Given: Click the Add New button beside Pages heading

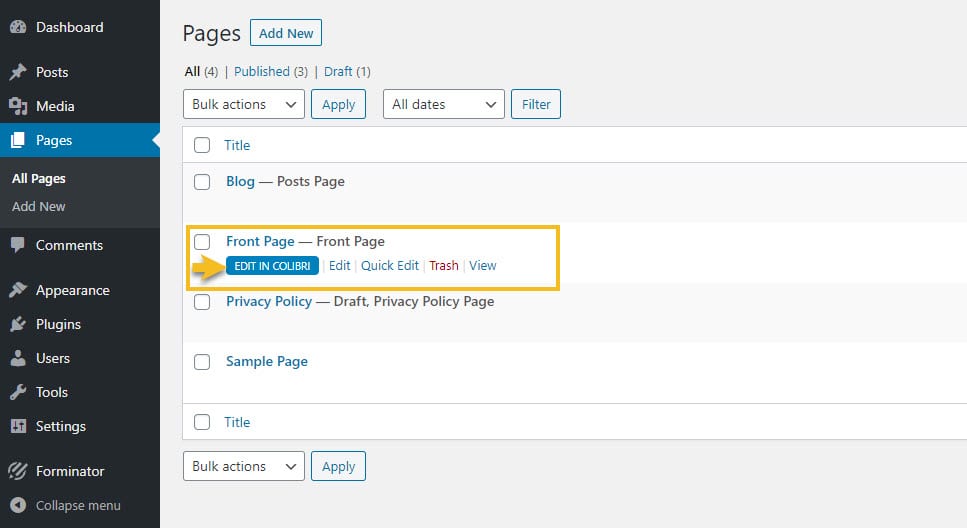Looking at the screenshot, I should [x=286, y=33].
